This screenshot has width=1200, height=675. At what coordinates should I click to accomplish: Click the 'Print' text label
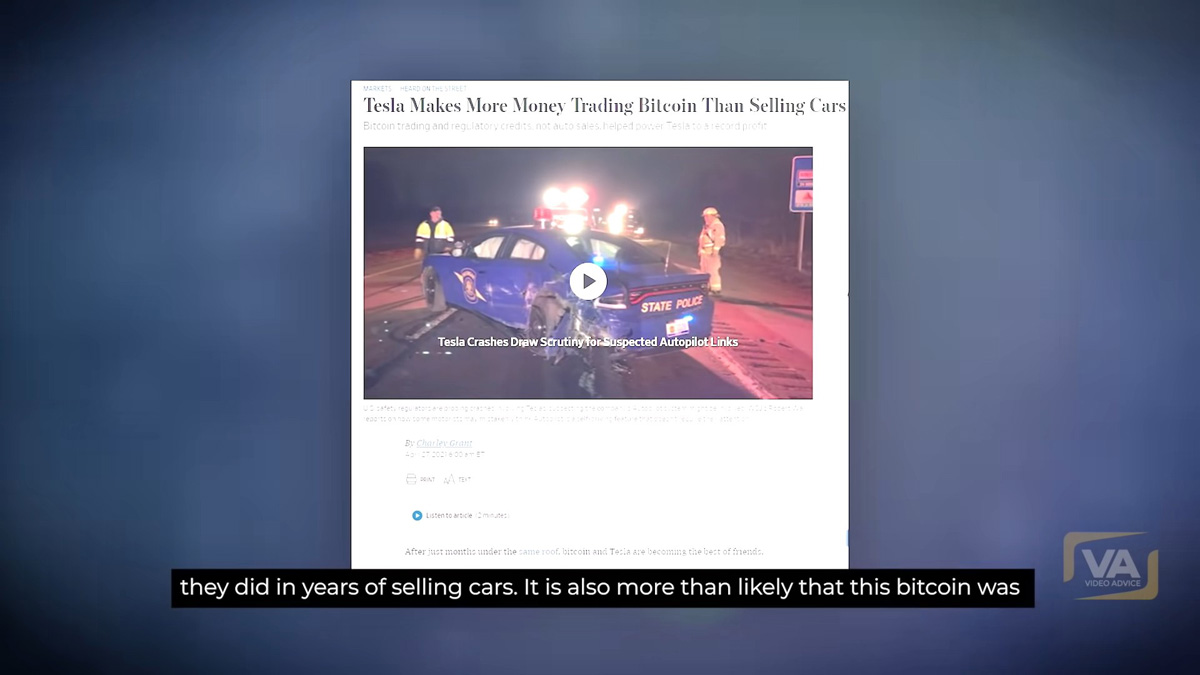[x=428, y=481]
